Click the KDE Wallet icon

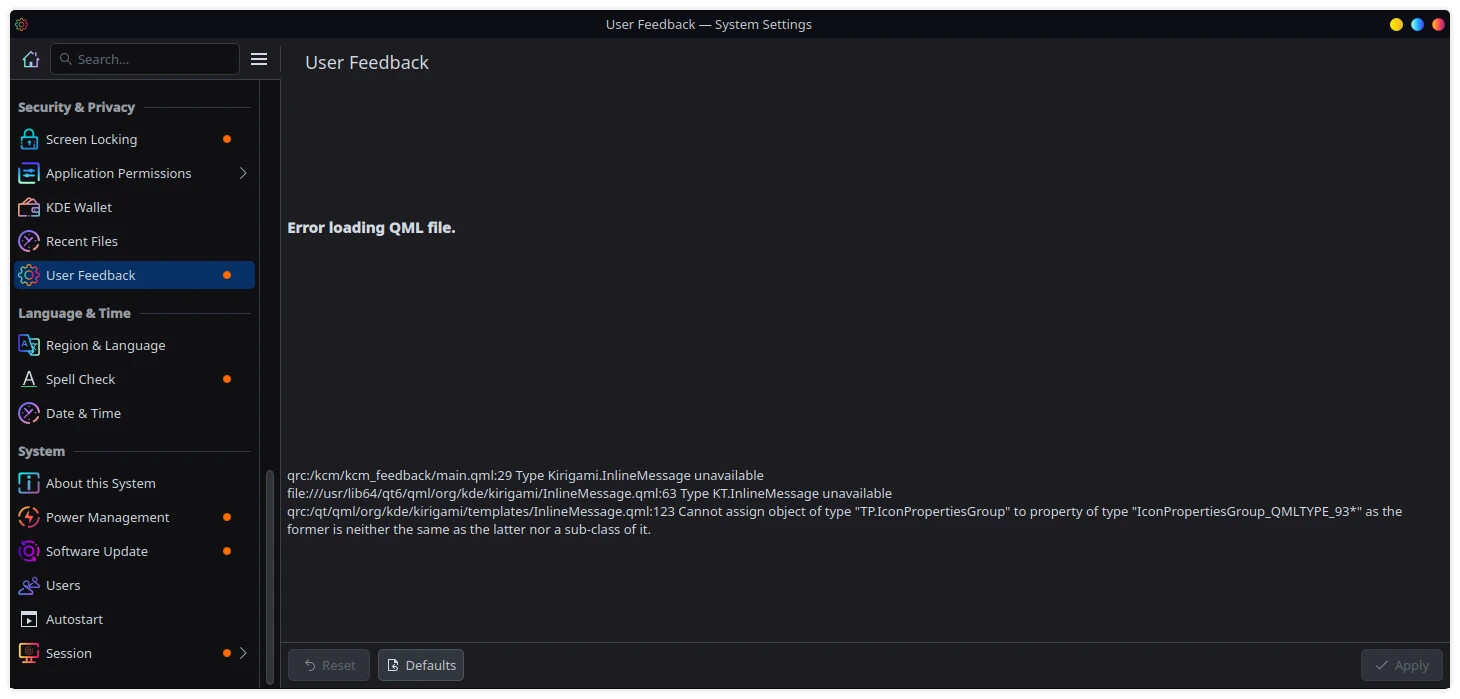[29, 207]
